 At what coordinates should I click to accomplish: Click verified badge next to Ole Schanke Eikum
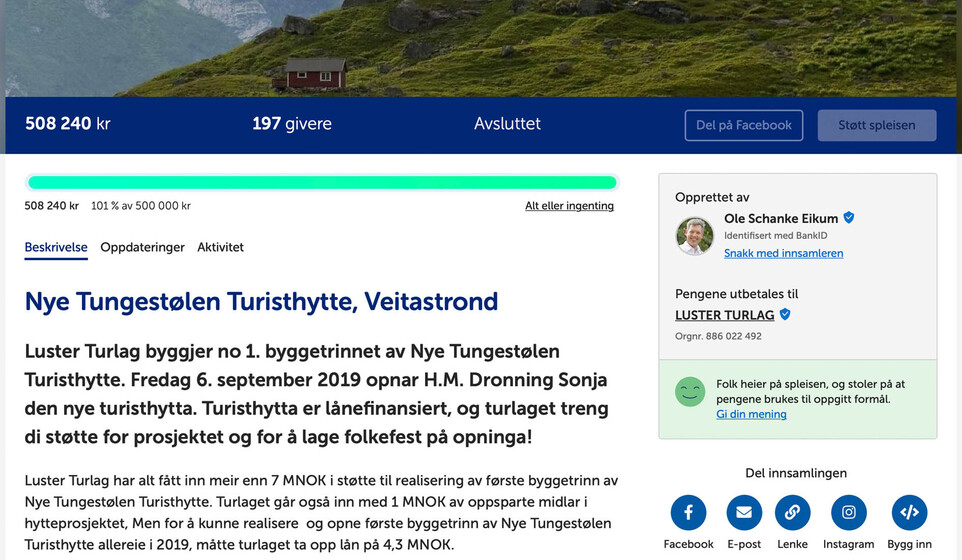[x=849, y=217]
